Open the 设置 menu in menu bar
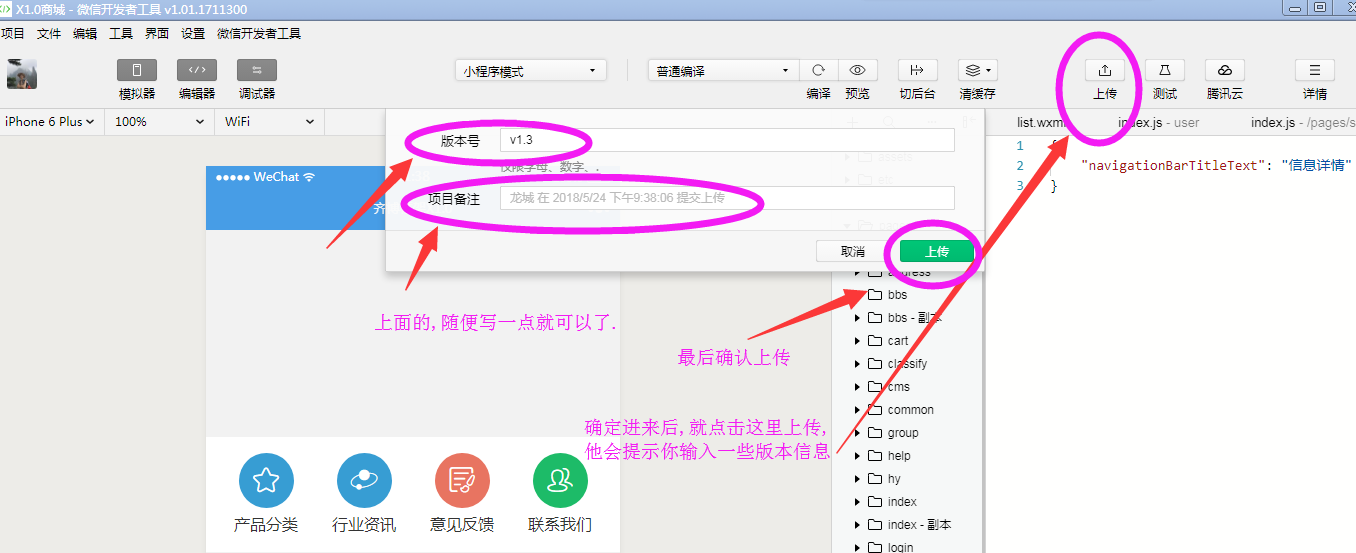The height and width of the screenshot is (553, 1356). (193, 33)
